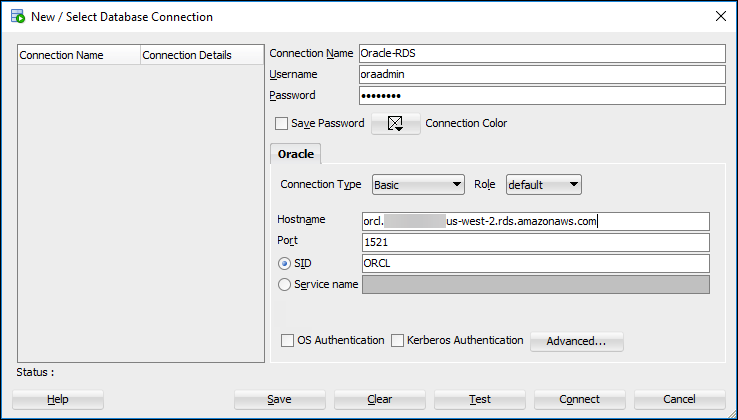The width and height of the screenshot is (738, 420).
Task: Click the Connect button
Action: 579,399
